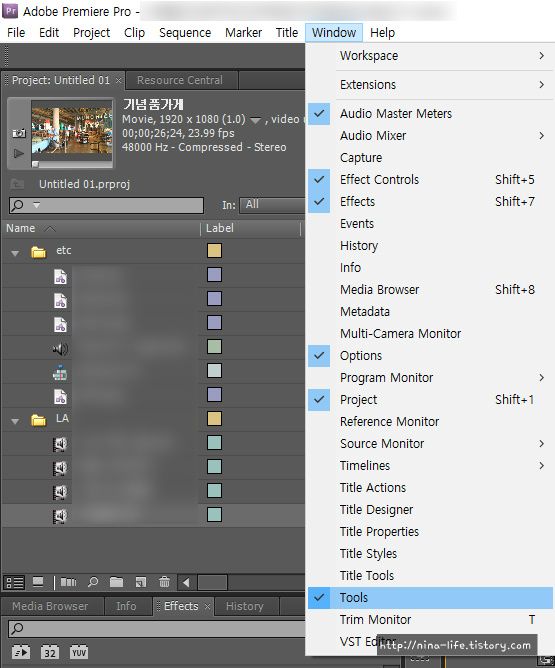Open the Workspace submenu
The width and height of the screenshot is (555, 668).
coord(430,56)
